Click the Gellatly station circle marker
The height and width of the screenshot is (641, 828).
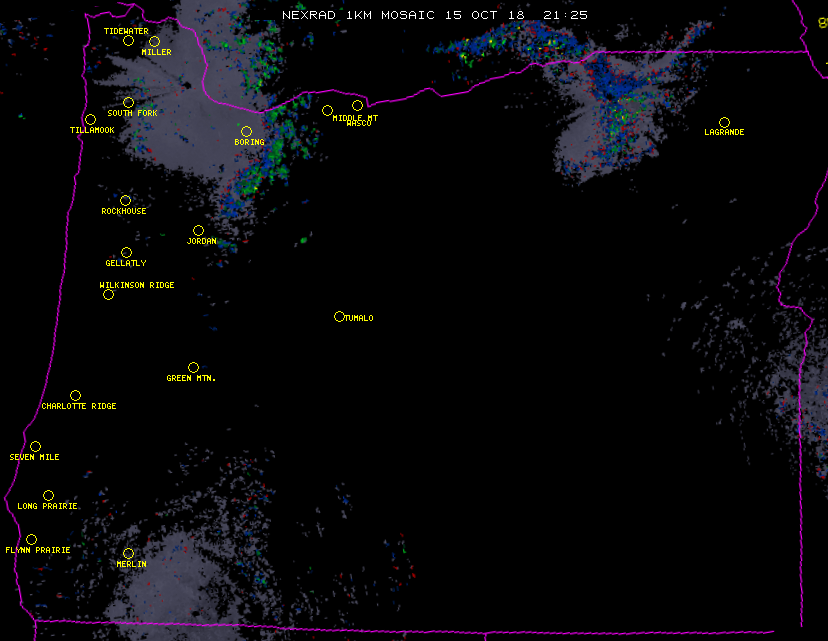point(126,253)
